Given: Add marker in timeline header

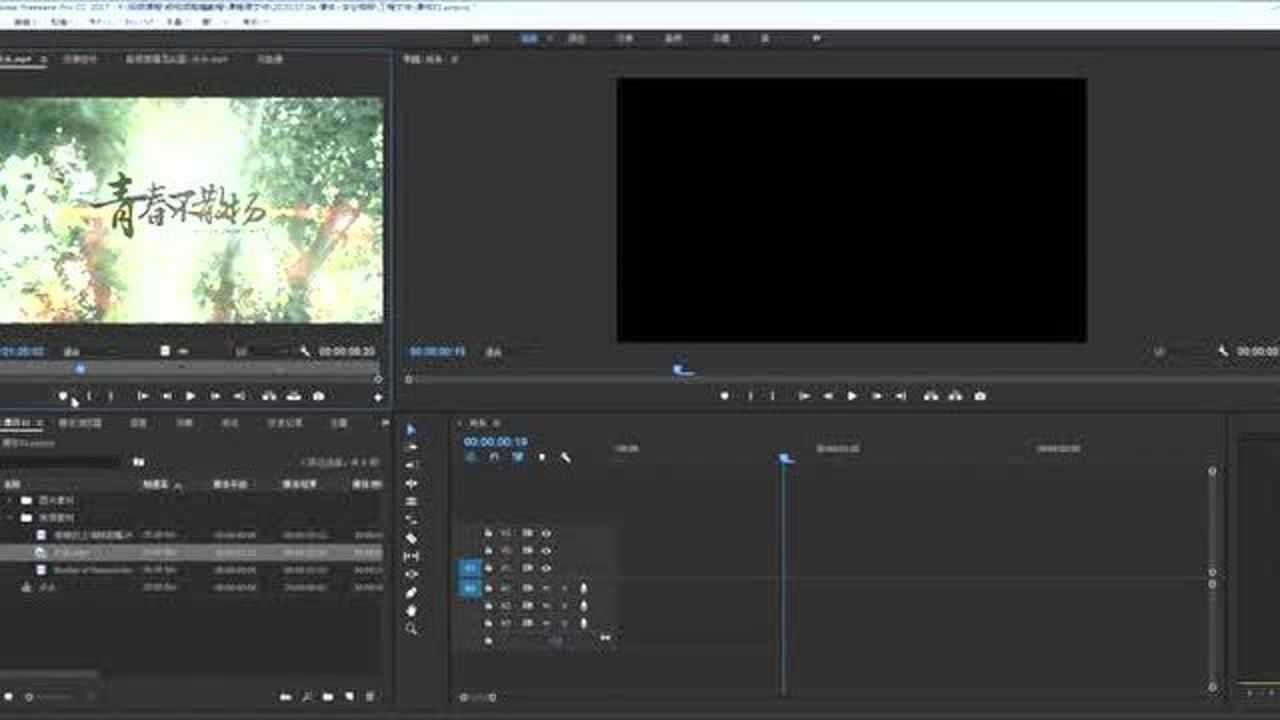Looking at the screenshot, I should [542, 457].
